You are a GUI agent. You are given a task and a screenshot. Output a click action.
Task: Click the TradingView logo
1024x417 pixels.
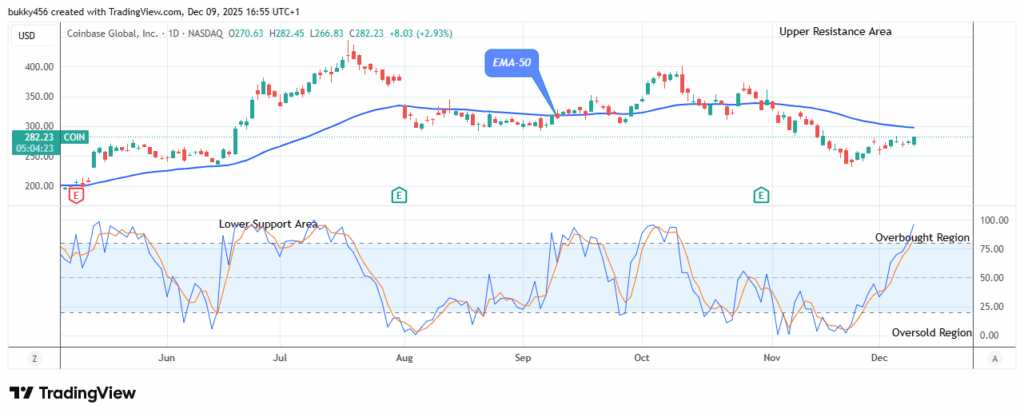[72, 393]
